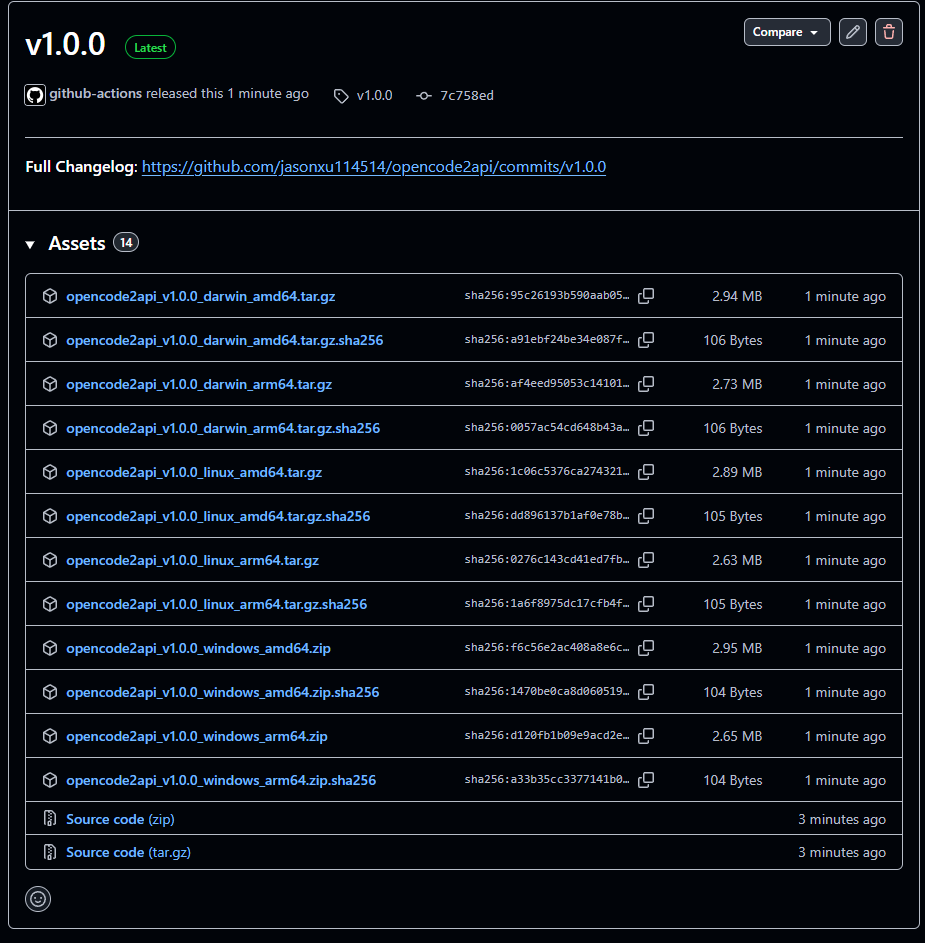
Task: Click '3 minutes ago' on Source code (zip) row
Action: coord(842,819)
